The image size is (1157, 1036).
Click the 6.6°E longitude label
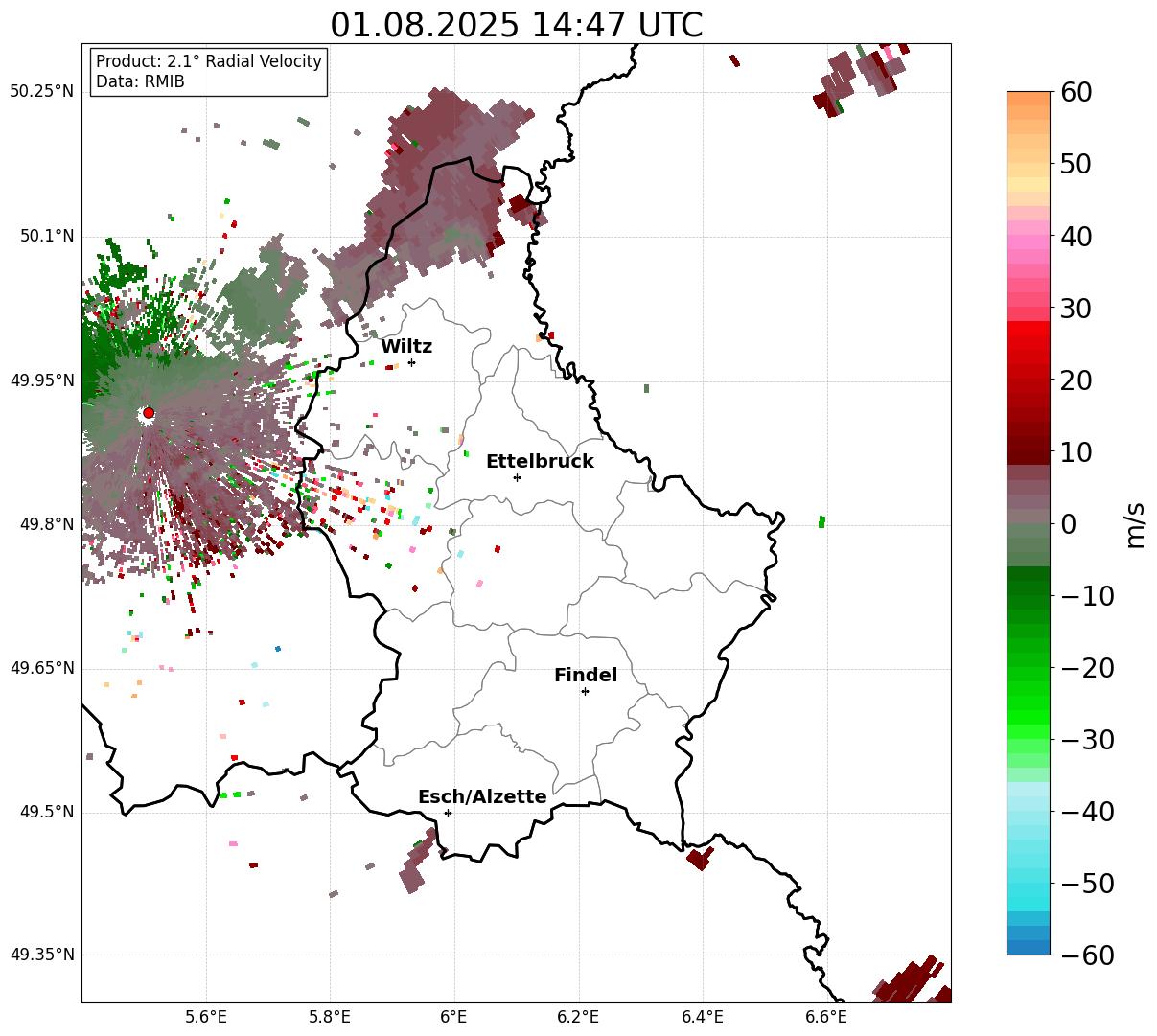(826, 1017)
